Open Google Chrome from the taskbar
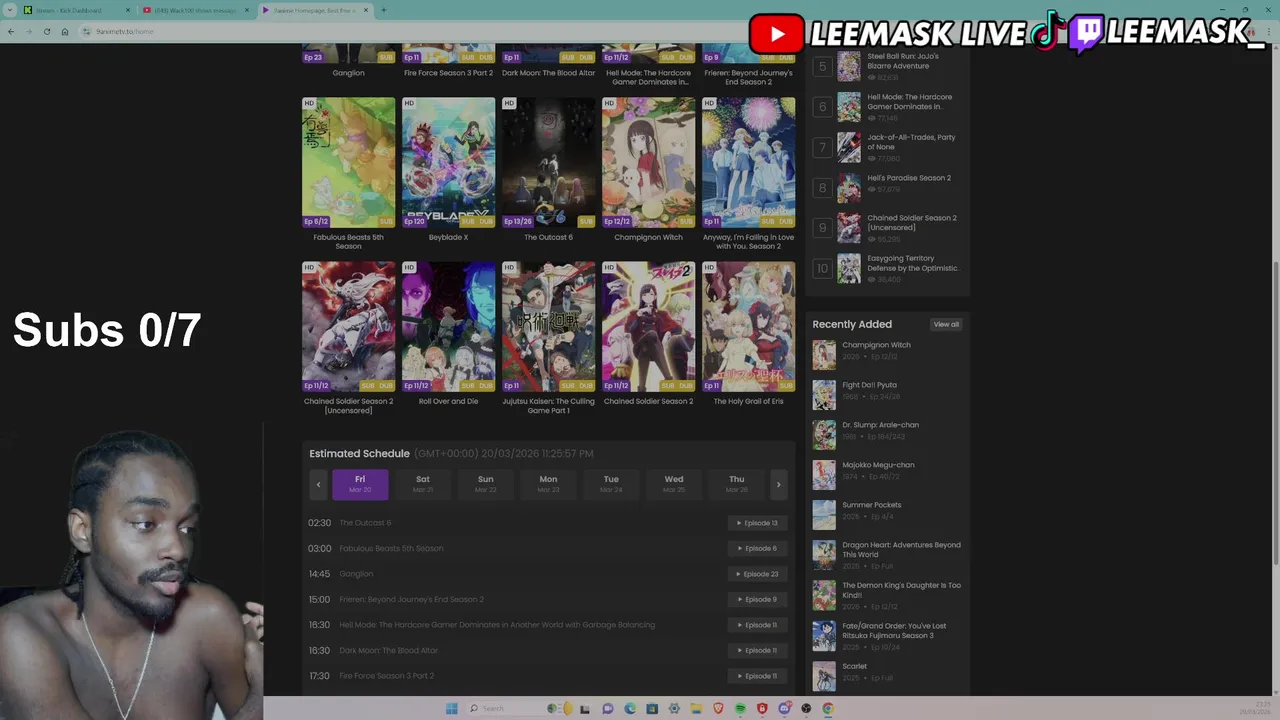The height and width of the screenshot is (720, 1280). click(828, 708)
